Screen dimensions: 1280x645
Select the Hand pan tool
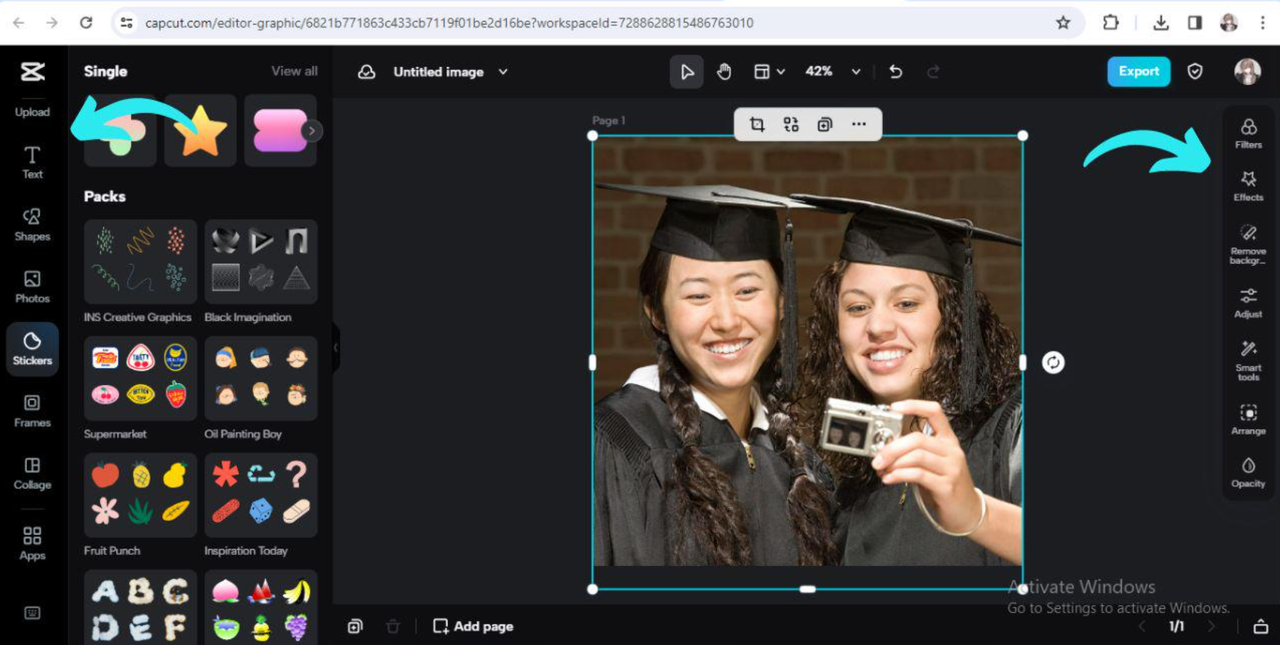[x=724, y=71]
